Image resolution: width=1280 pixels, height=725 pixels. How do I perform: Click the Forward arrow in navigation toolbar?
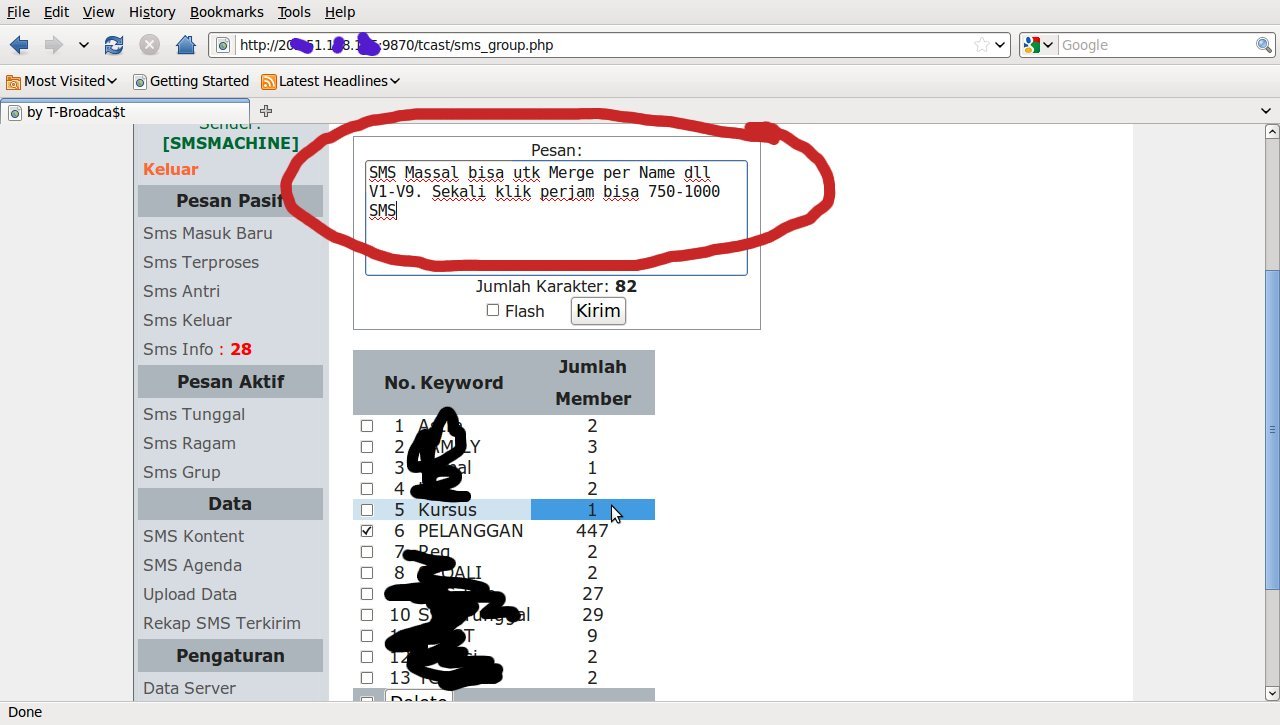(x=53, y=45)
